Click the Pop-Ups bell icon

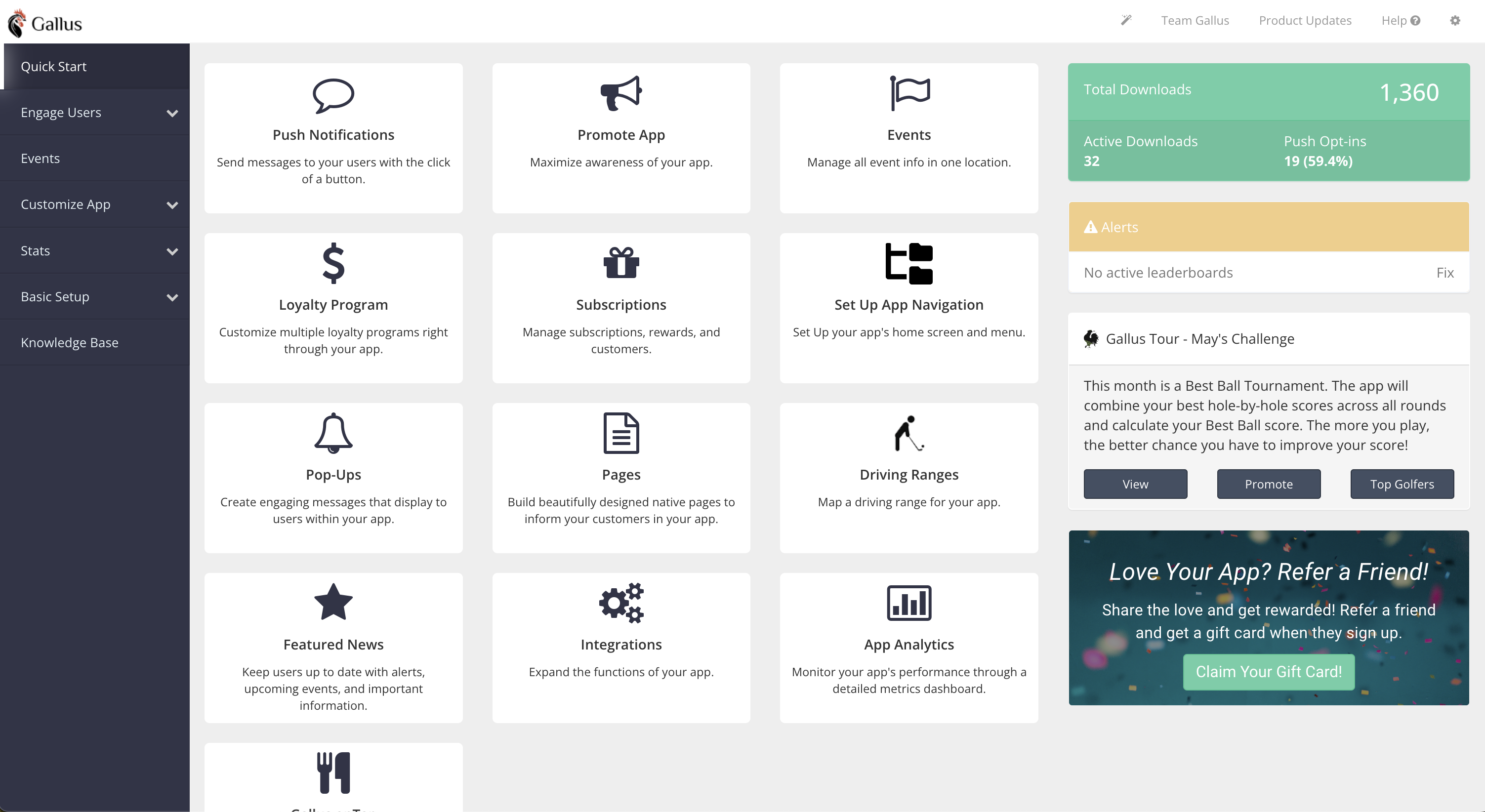click(x=333, y=433)
